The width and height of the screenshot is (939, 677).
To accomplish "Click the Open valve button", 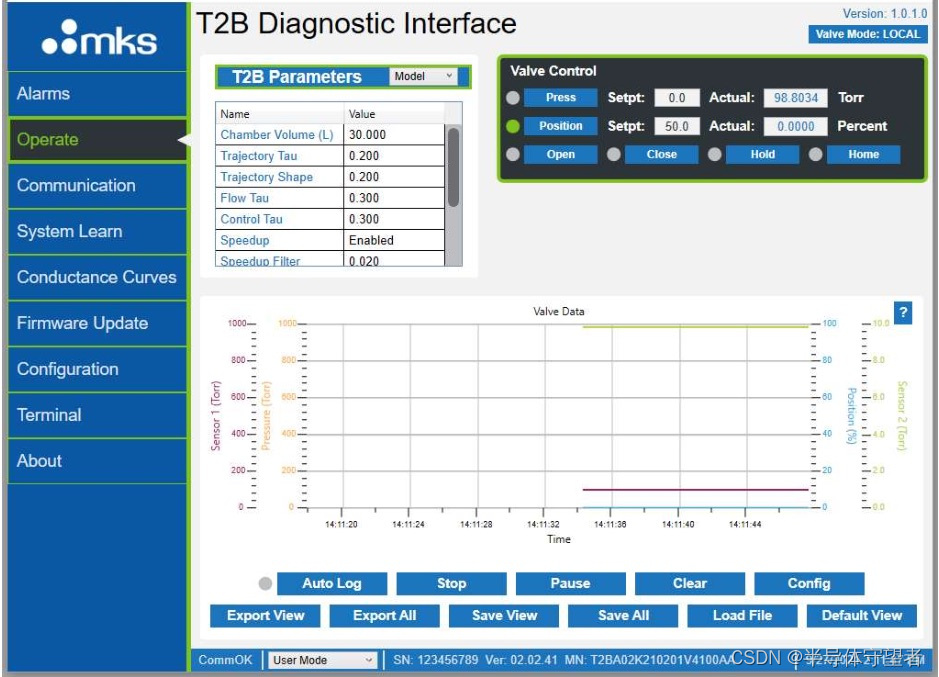I will [561, 155].
